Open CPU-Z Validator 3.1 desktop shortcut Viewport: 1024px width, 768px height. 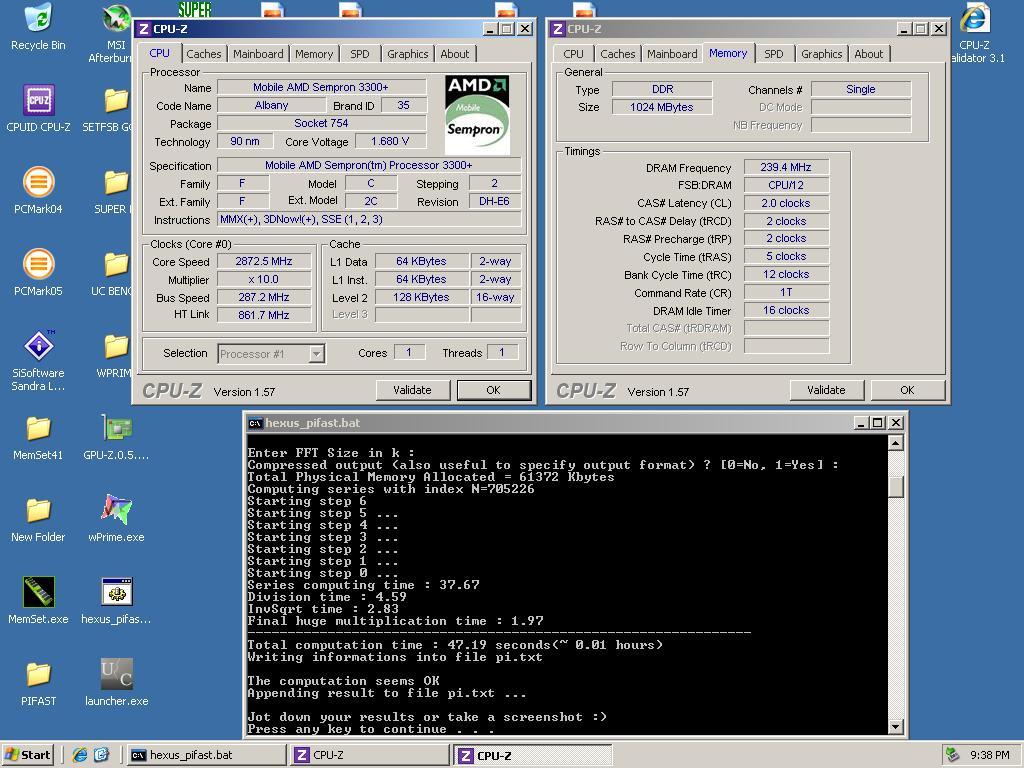click(977, 33)
